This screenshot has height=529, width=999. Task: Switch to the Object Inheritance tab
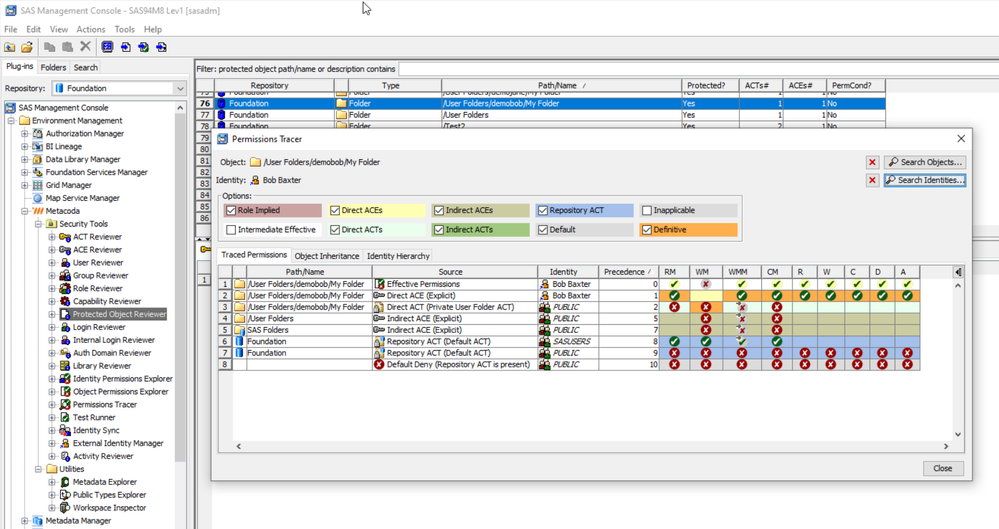[327, 256]
